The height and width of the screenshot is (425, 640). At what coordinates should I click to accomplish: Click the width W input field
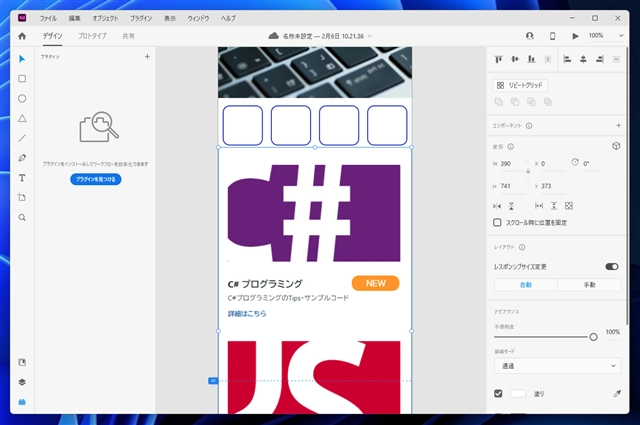tap(513, 164)
